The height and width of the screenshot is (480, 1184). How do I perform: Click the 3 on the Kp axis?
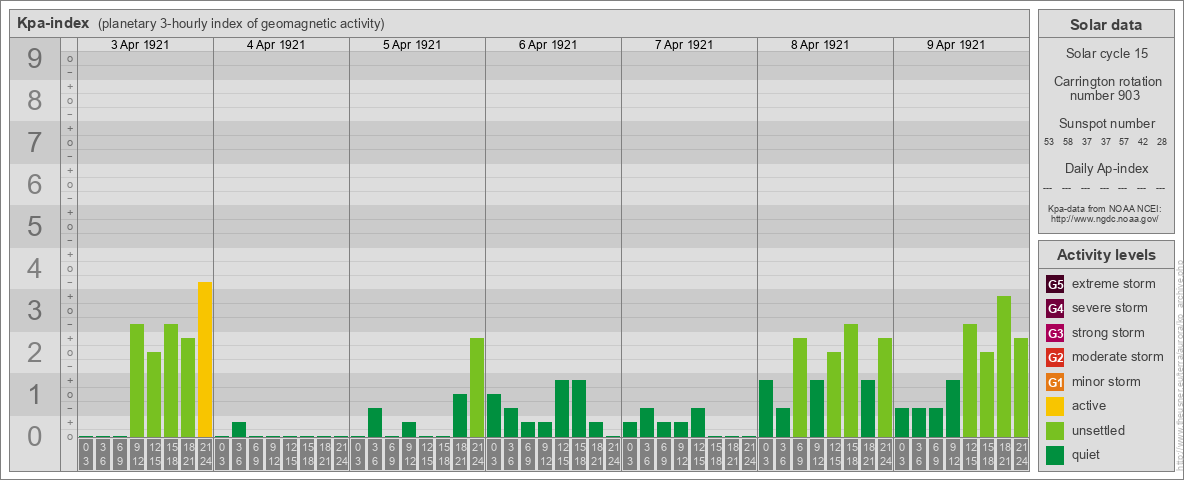34,310
